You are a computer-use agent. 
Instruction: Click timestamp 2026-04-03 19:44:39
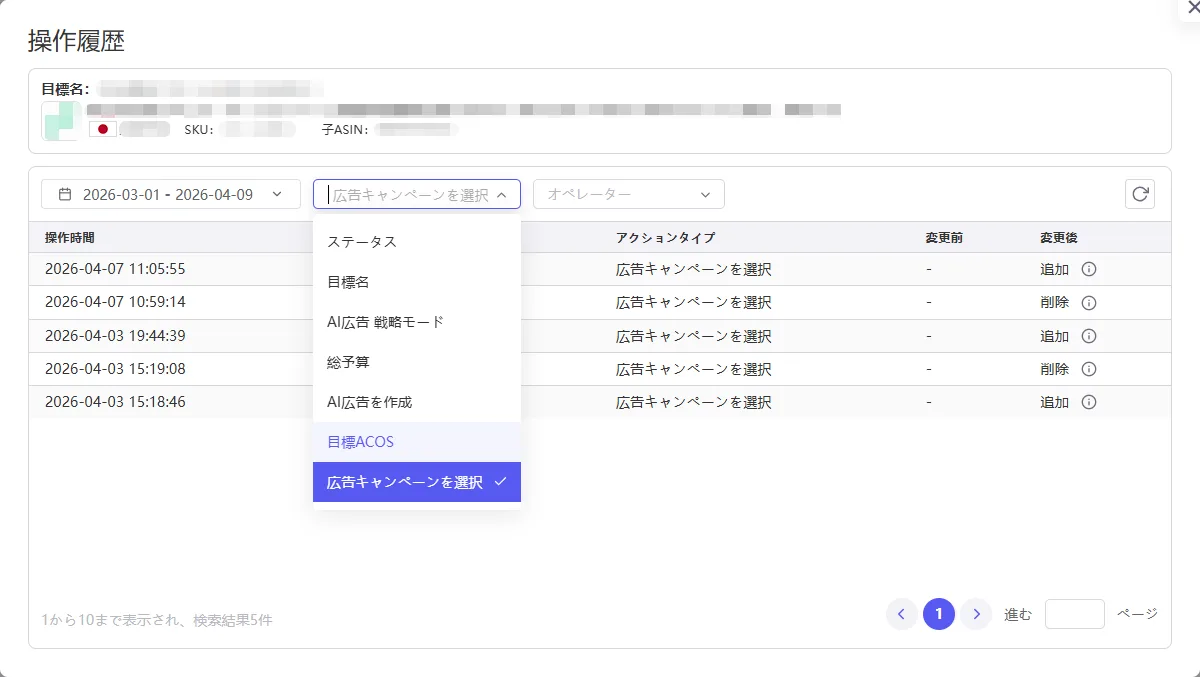point(115,336)
